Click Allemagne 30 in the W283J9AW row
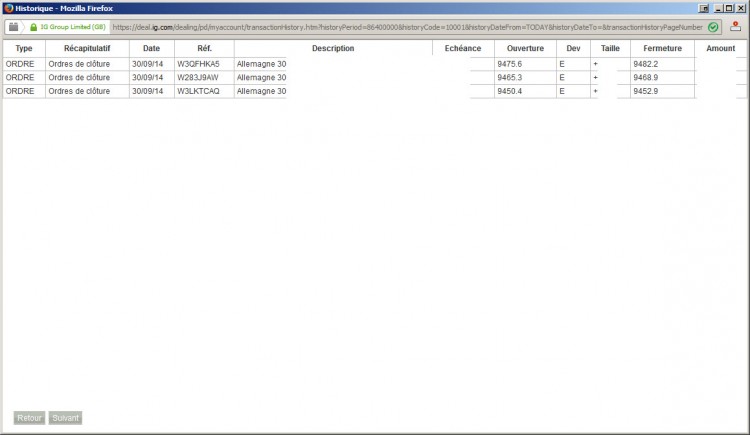This screenshot has width=750, height=435. coord(261,78)
